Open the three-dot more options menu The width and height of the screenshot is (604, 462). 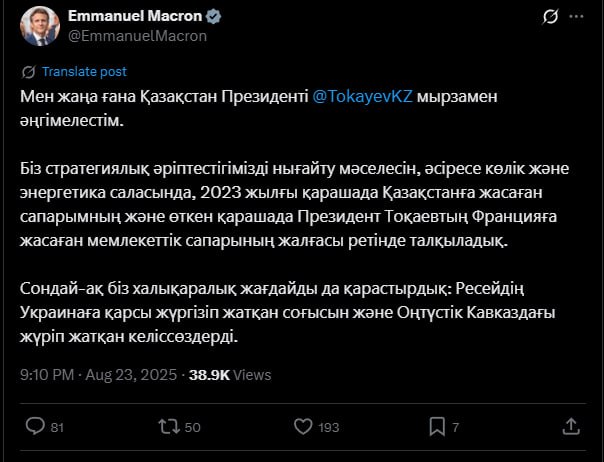click(577, 18)
